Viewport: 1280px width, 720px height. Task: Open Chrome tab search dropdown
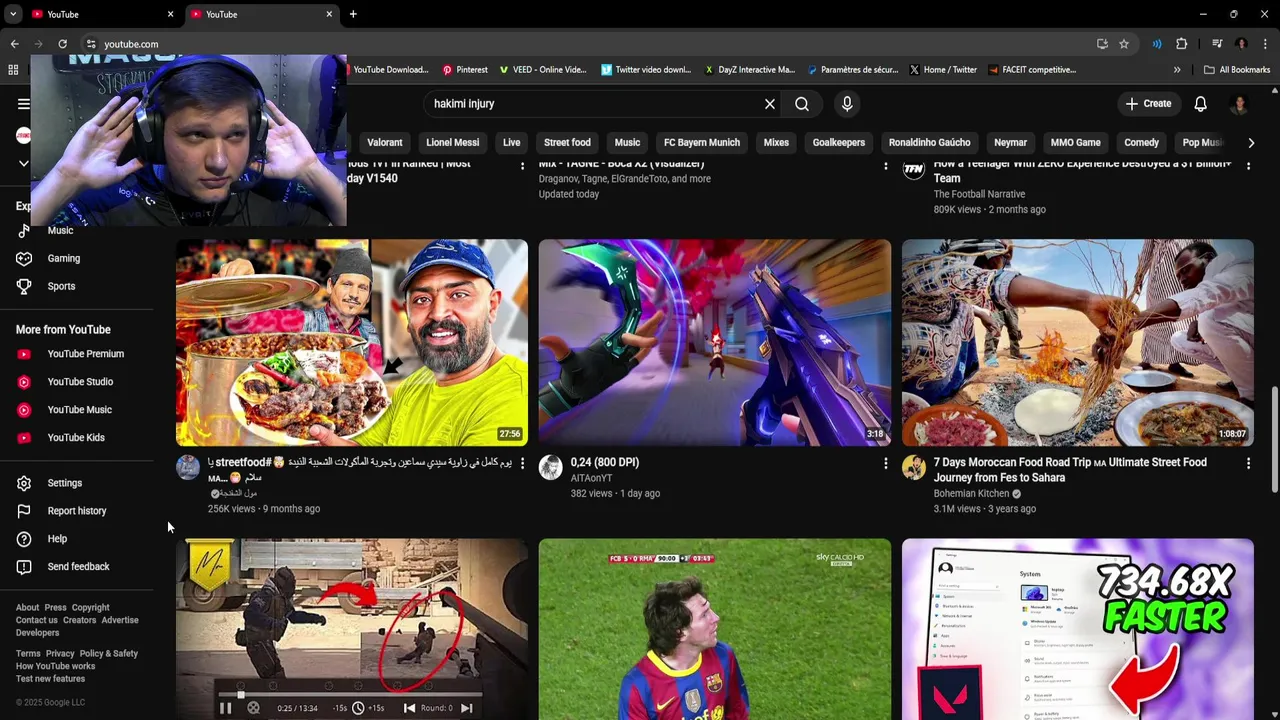pos(12,14)
